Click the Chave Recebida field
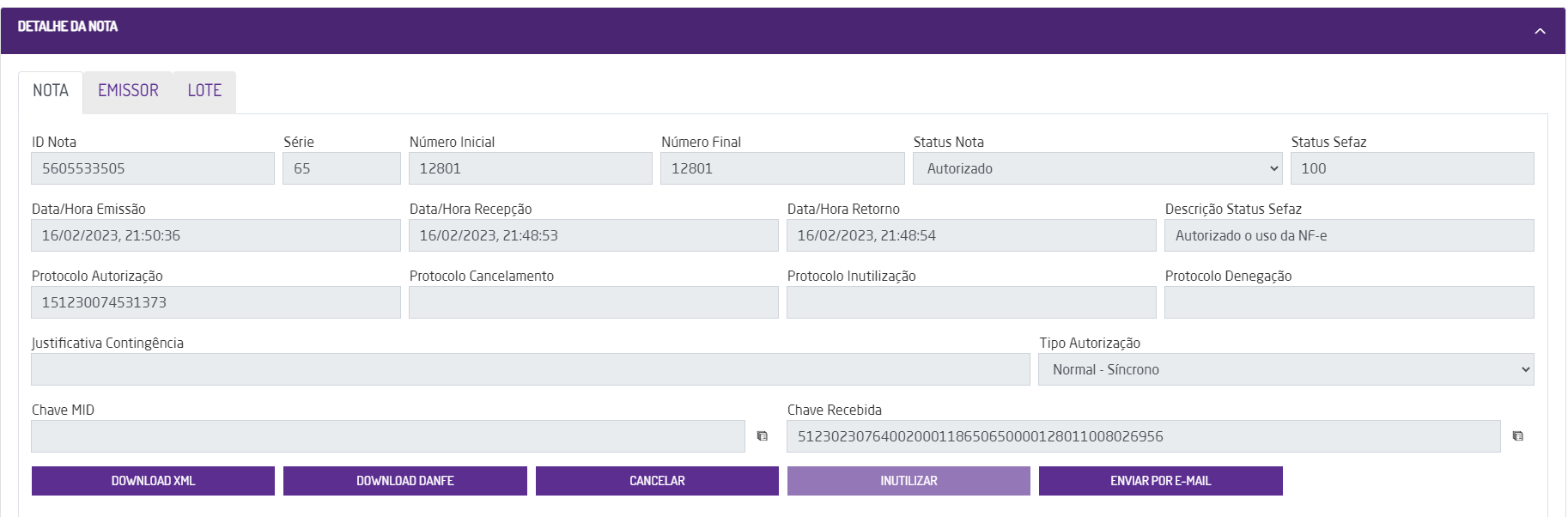The height and width of the screenshot is (517, 1568). click(x=1143, y=436)
